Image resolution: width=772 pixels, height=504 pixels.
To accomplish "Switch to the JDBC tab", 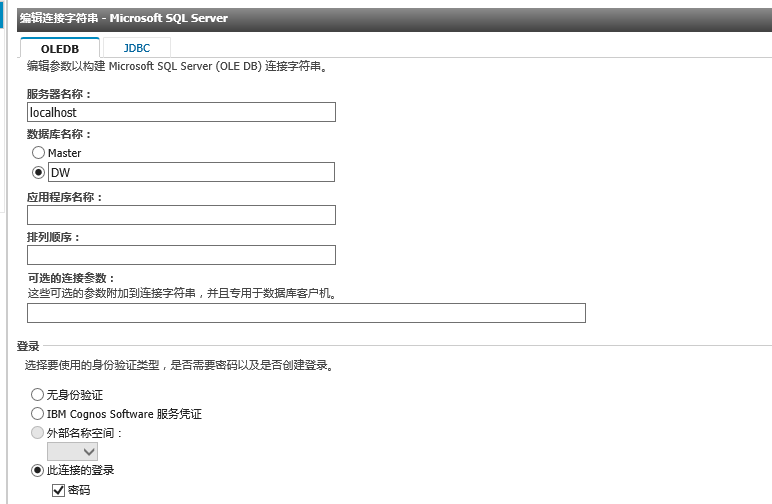I will pyautogui.click(x=136, y=48).
